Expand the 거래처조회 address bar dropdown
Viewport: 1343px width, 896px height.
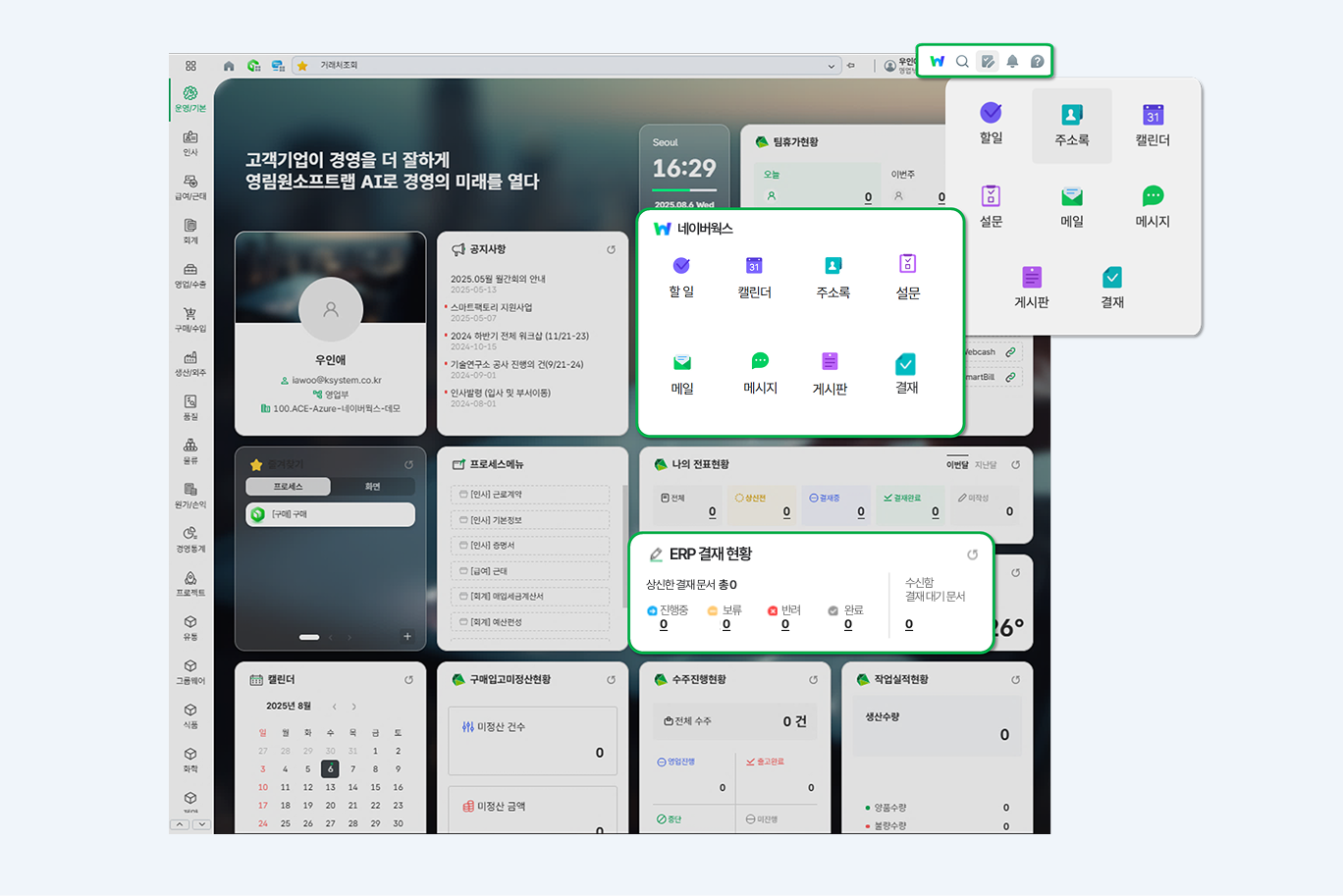coord(831,67)
